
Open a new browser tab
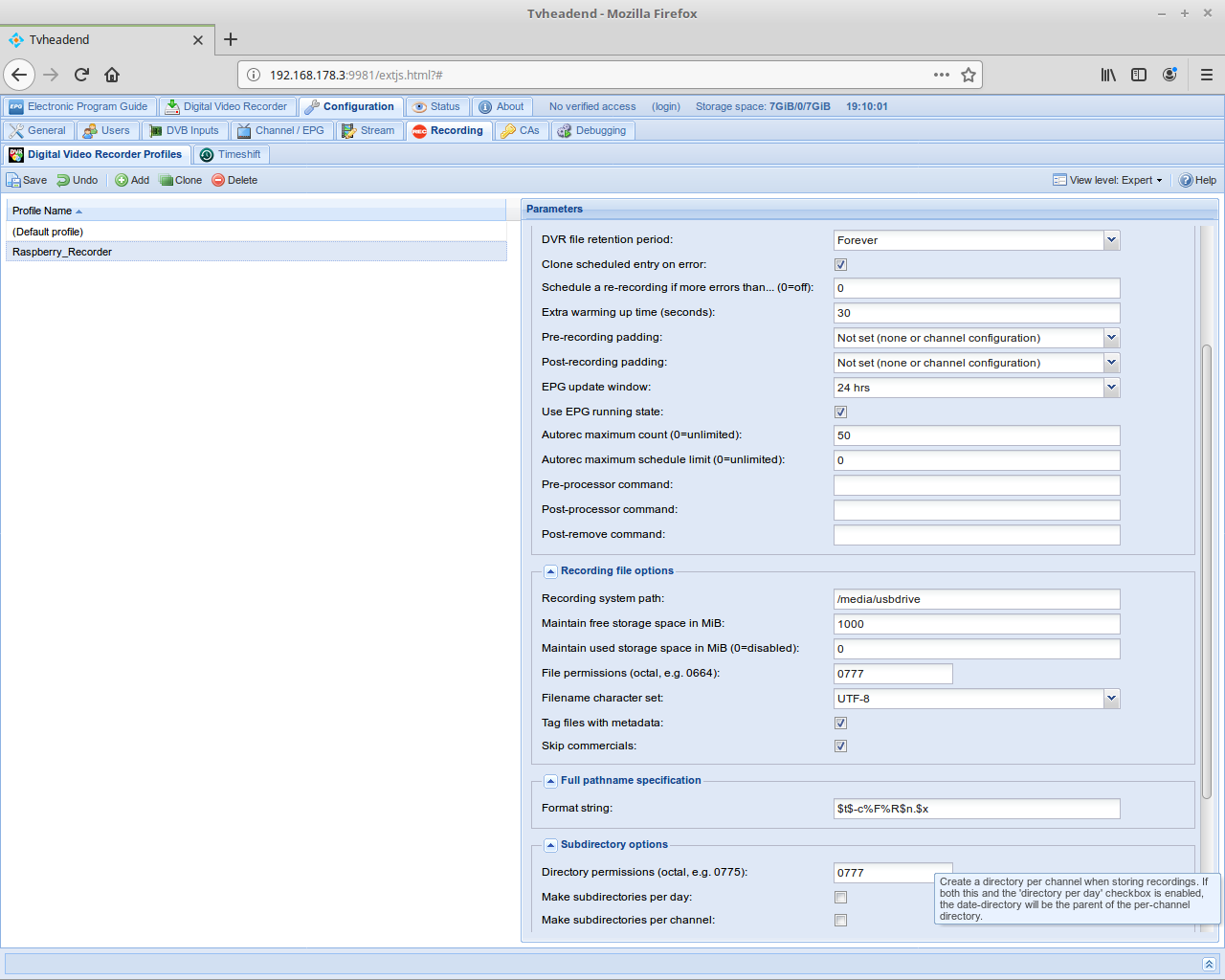click(x=231, y=39)
